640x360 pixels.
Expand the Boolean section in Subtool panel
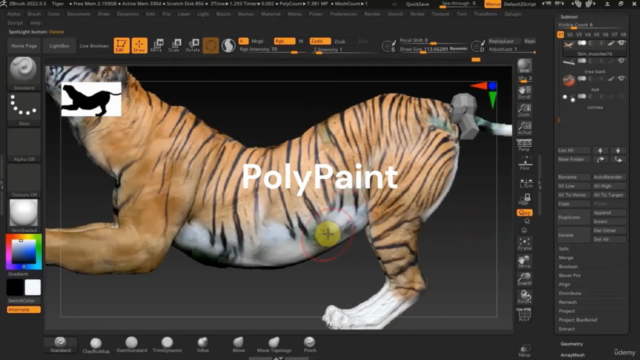(x=568, y=267)
